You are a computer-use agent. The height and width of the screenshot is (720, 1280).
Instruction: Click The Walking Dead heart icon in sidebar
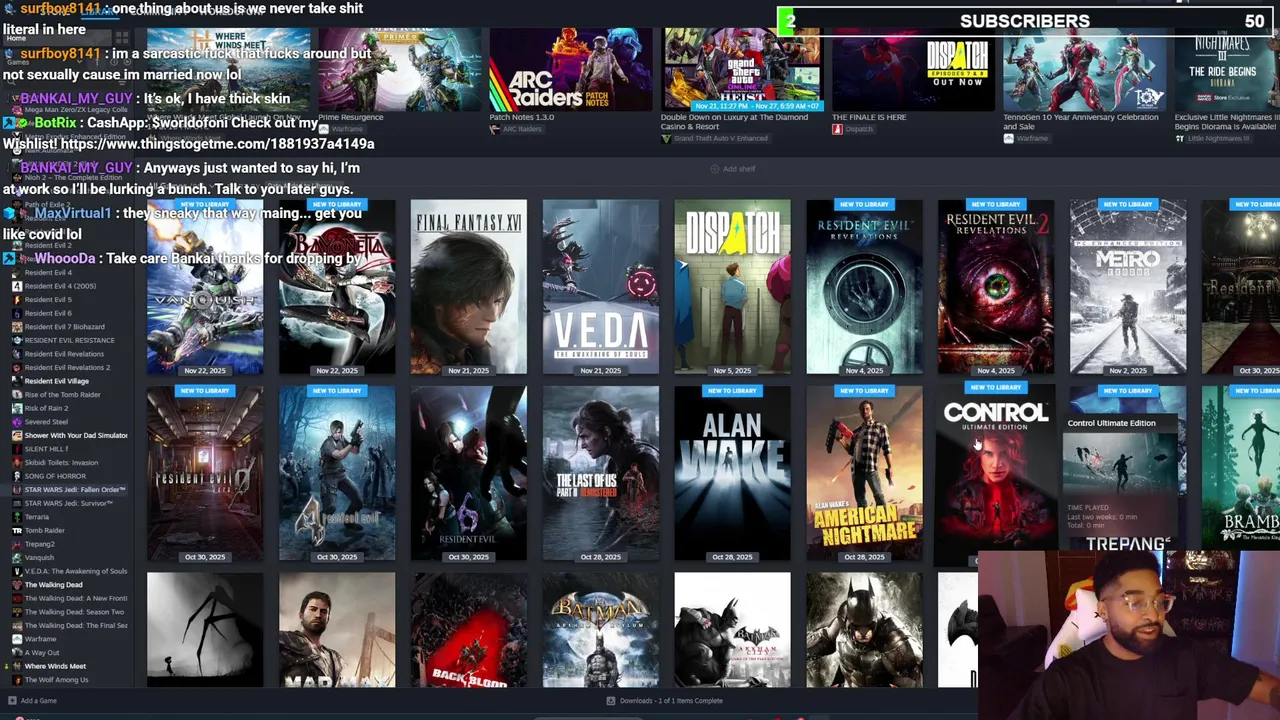tap(17, 585)
